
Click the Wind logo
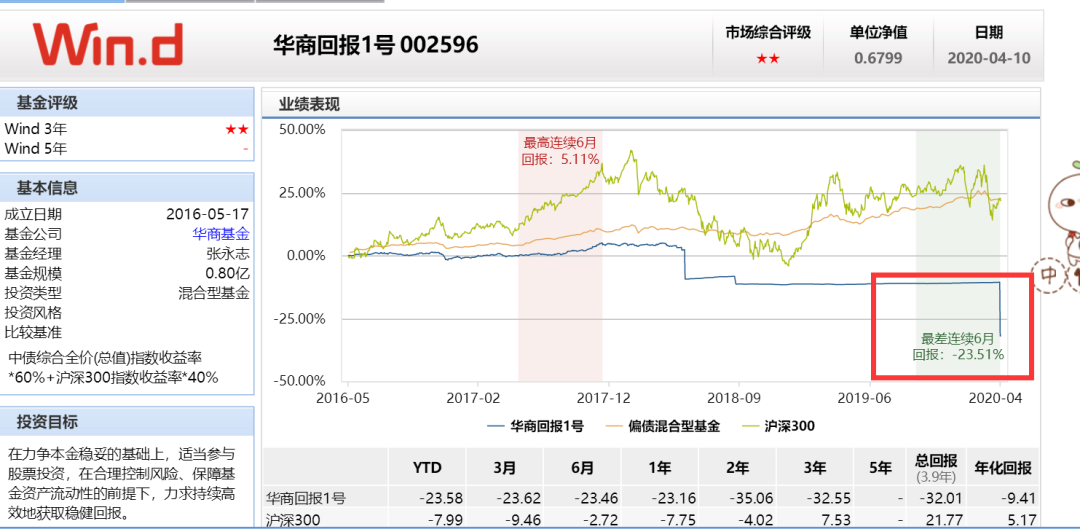click(108, 45)
